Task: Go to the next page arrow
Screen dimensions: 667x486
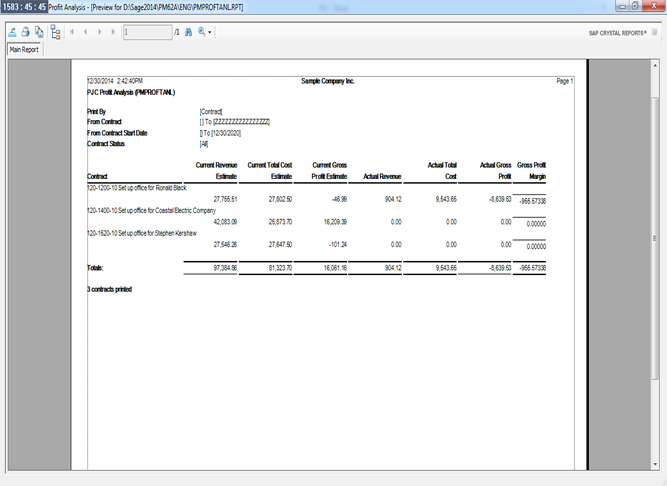Action: (x=99, y=32)
